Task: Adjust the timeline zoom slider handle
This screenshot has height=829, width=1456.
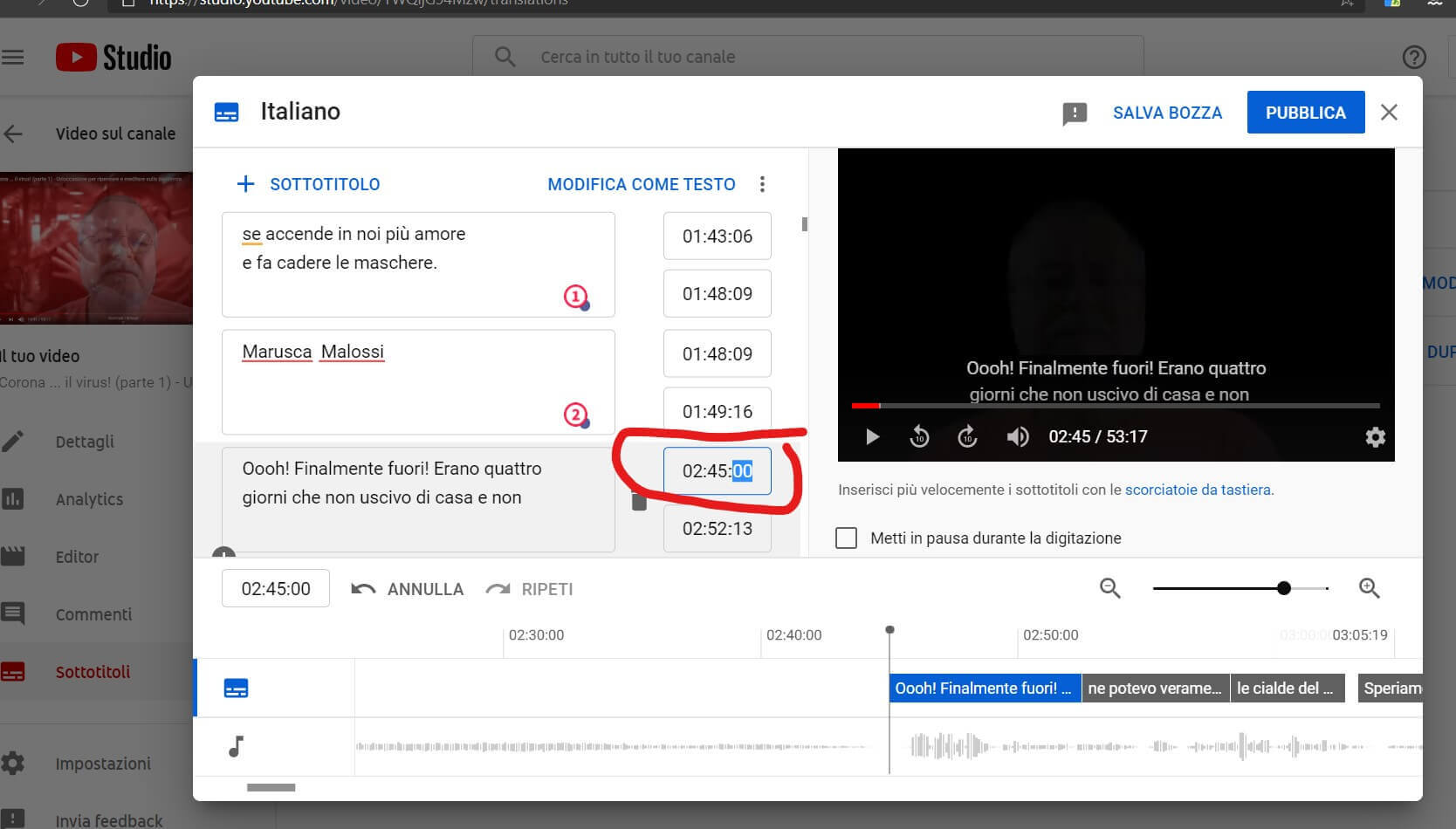Action: [1283, 589]
